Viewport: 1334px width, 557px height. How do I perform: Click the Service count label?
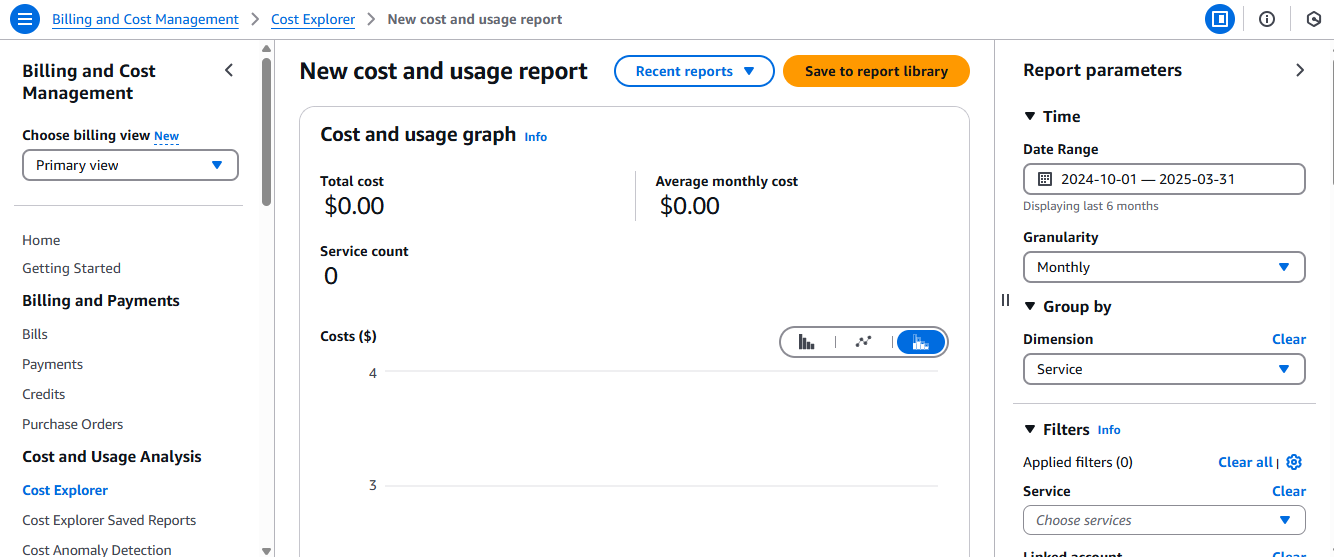(364, 251)
